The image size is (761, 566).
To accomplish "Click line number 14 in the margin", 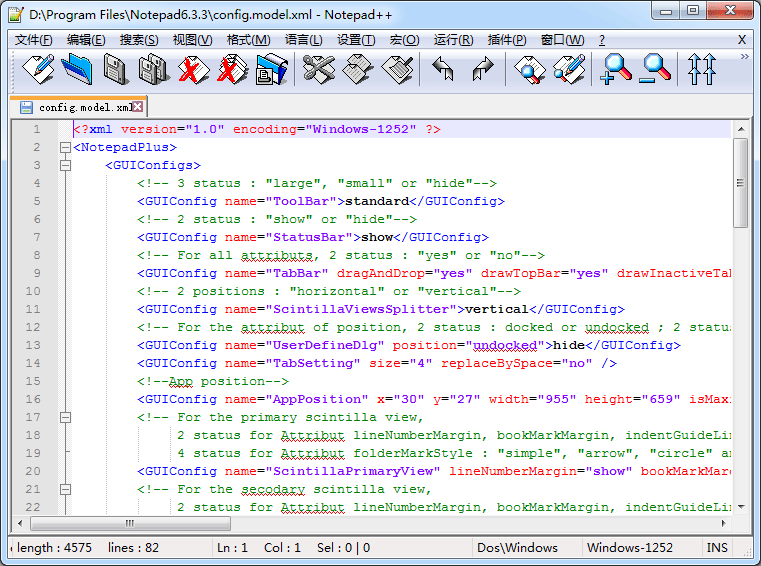I will 33,363.
